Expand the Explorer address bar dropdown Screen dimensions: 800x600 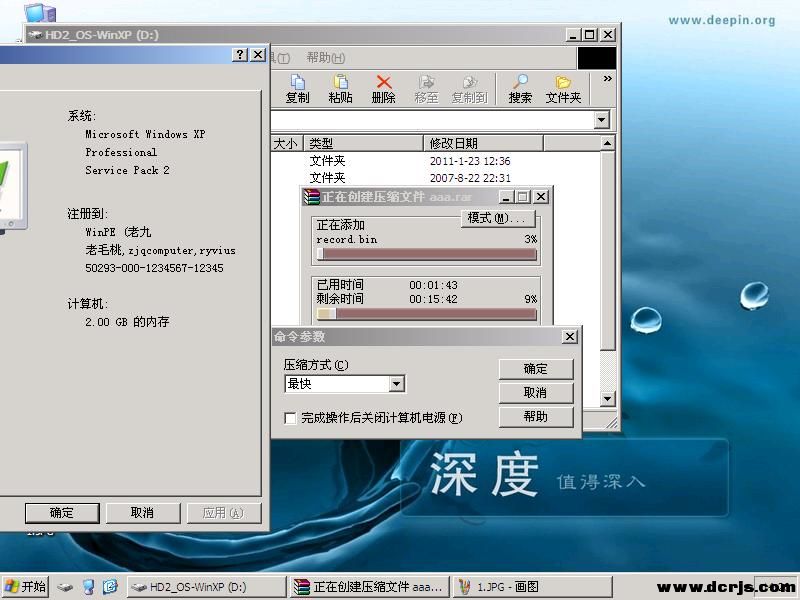coord(601,120)
